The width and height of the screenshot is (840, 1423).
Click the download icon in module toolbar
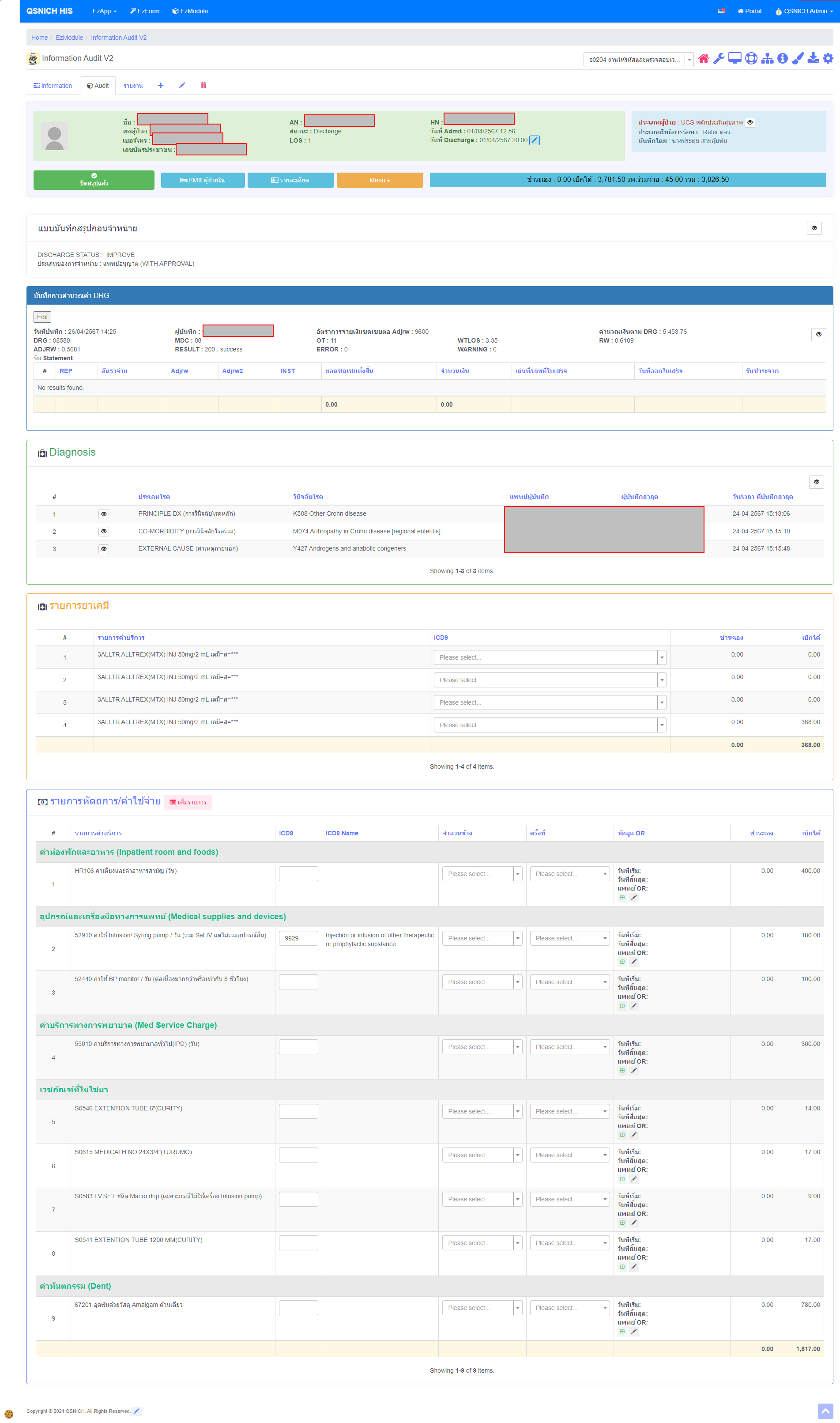[813, 59]
